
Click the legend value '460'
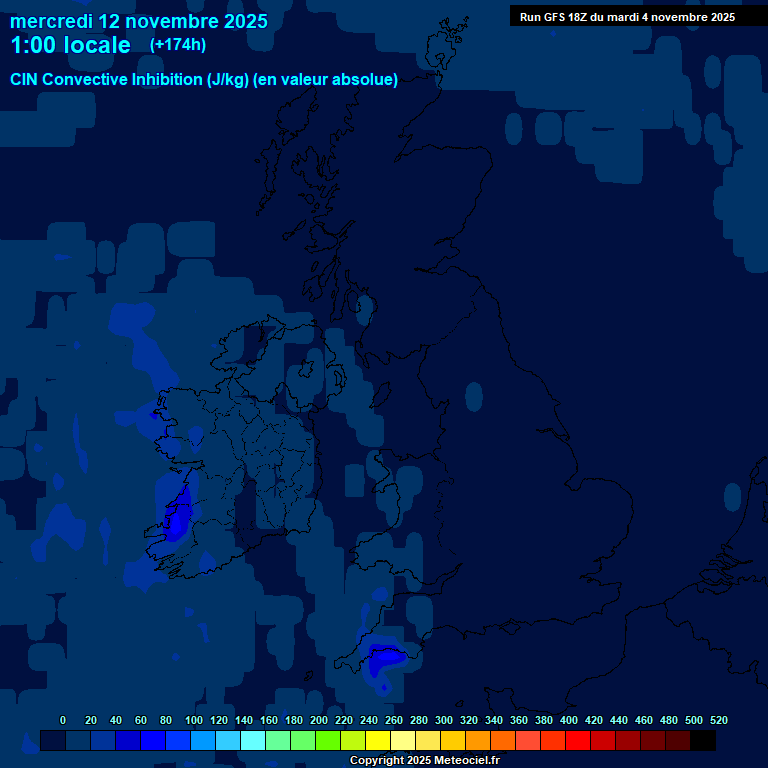pos(644,720)
